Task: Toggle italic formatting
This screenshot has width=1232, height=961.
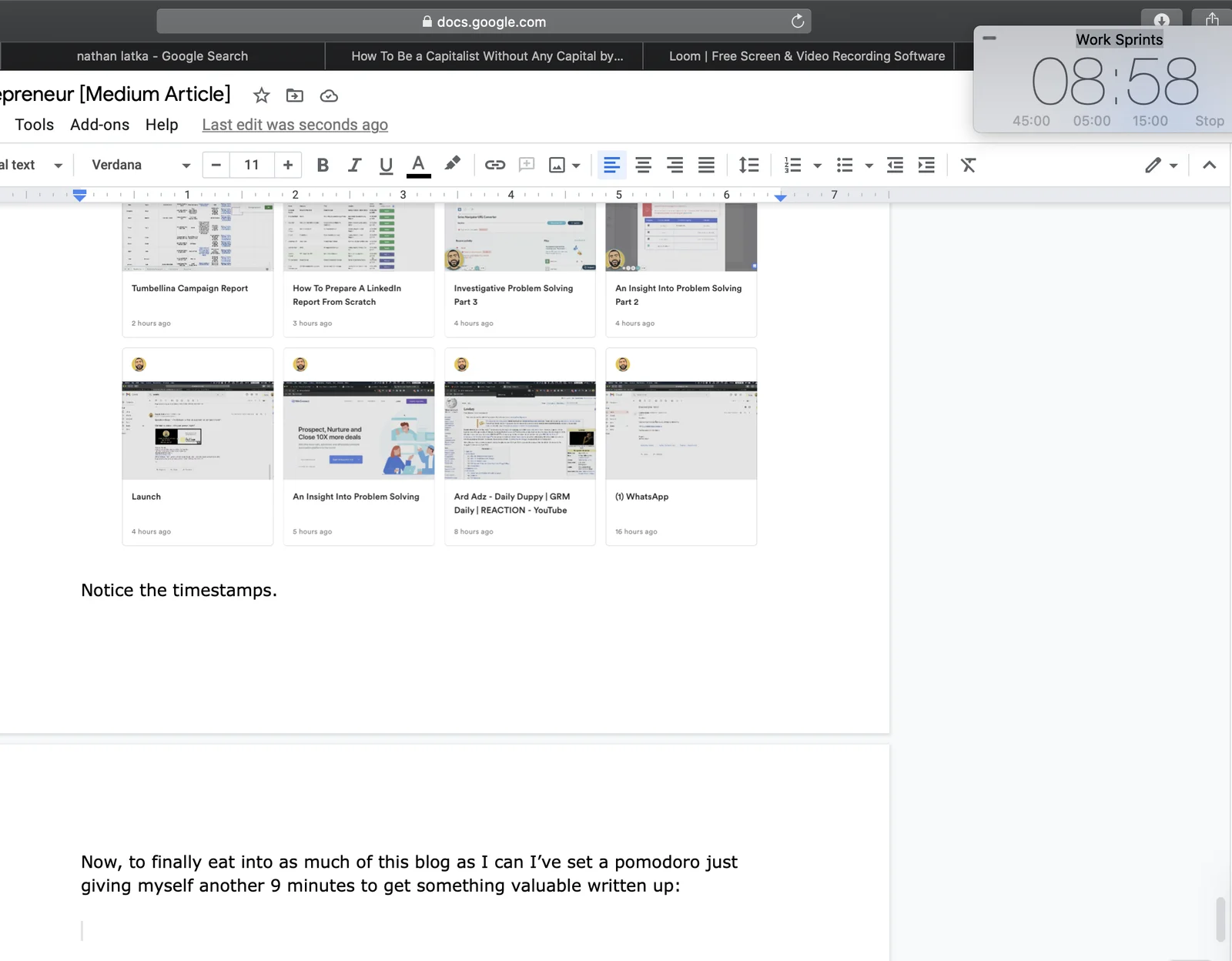Action: click(x=354, y=165)
